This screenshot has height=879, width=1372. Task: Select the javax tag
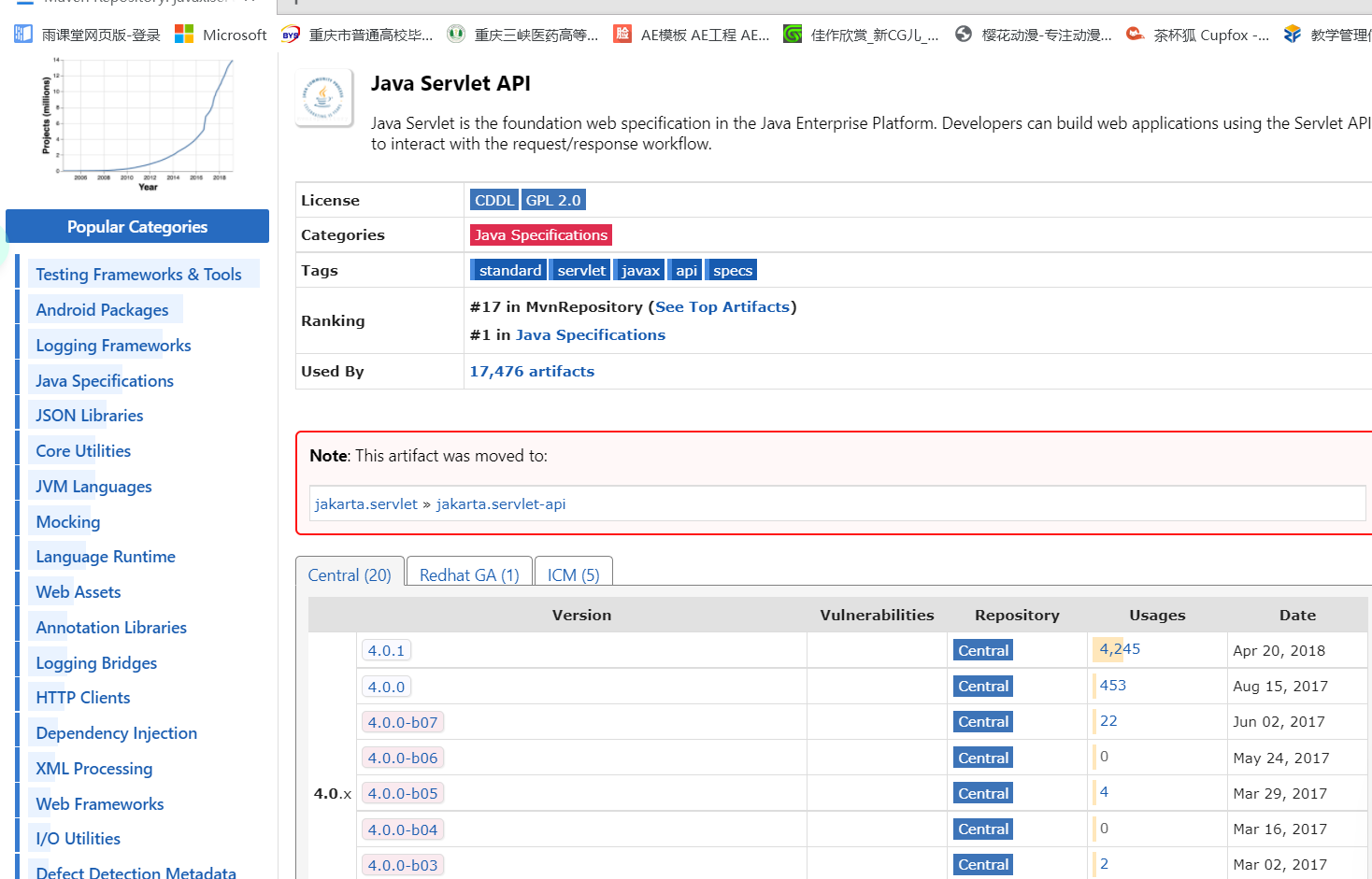point(640,270)
